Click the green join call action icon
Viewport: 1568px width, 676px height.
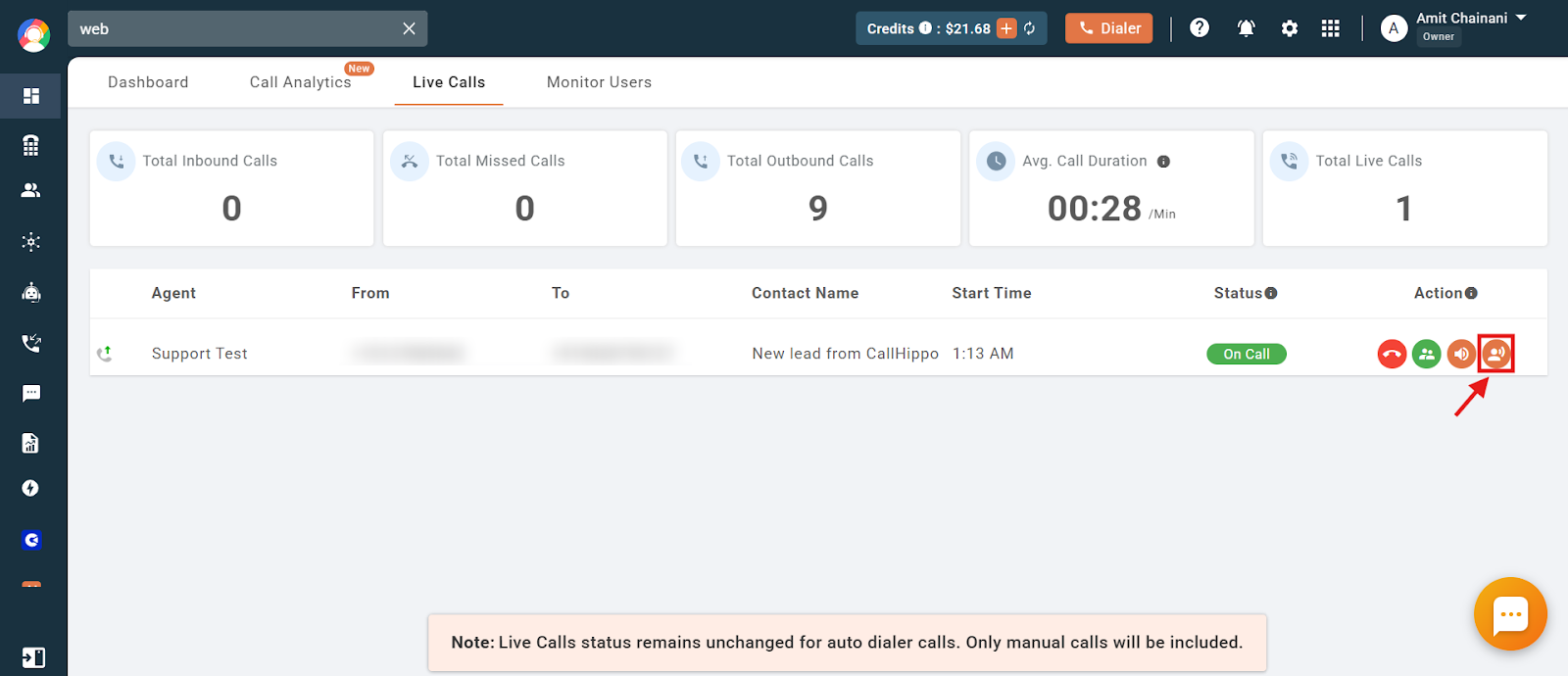click(x=1427, y=354)
